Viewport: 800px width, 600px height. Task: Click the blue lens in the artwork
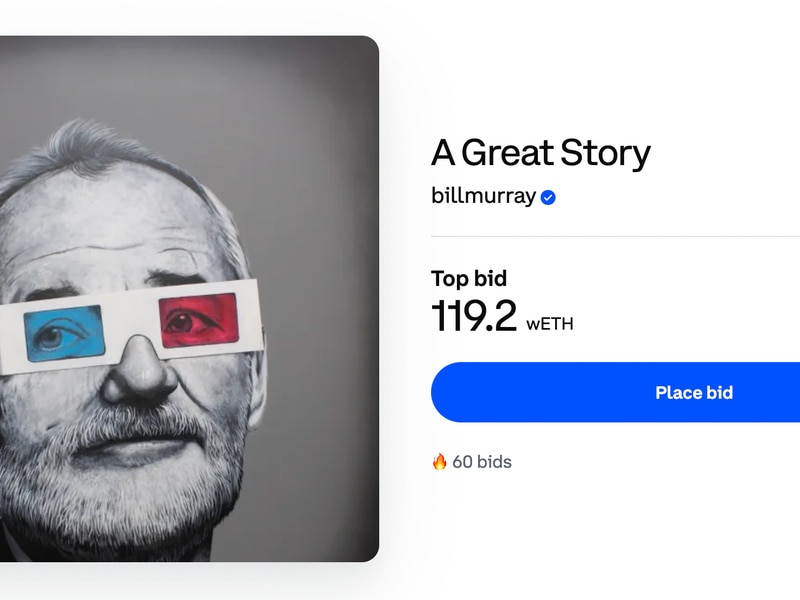point(64,333)
